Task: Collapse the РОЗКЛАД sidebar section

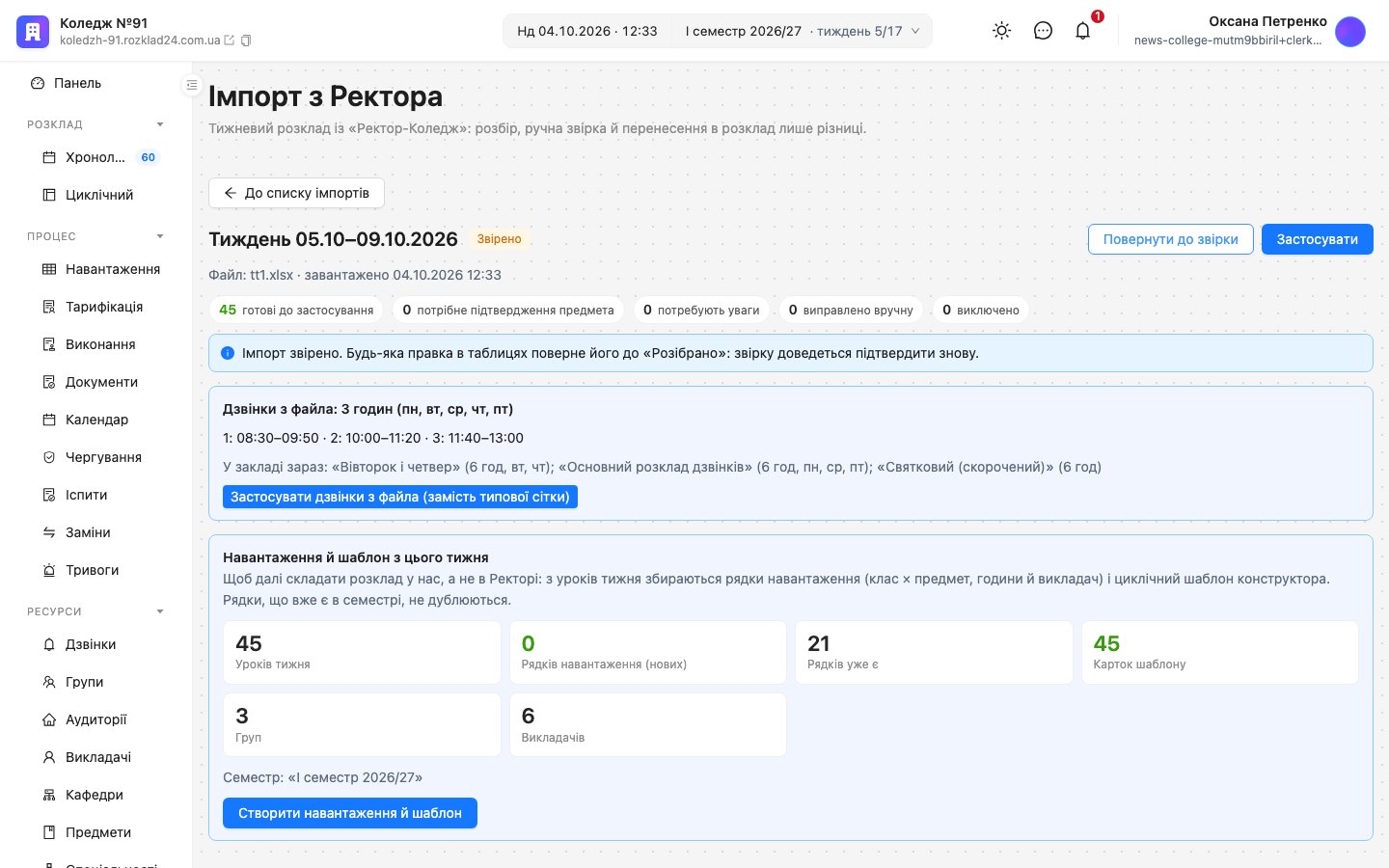Action: (160, 124)
